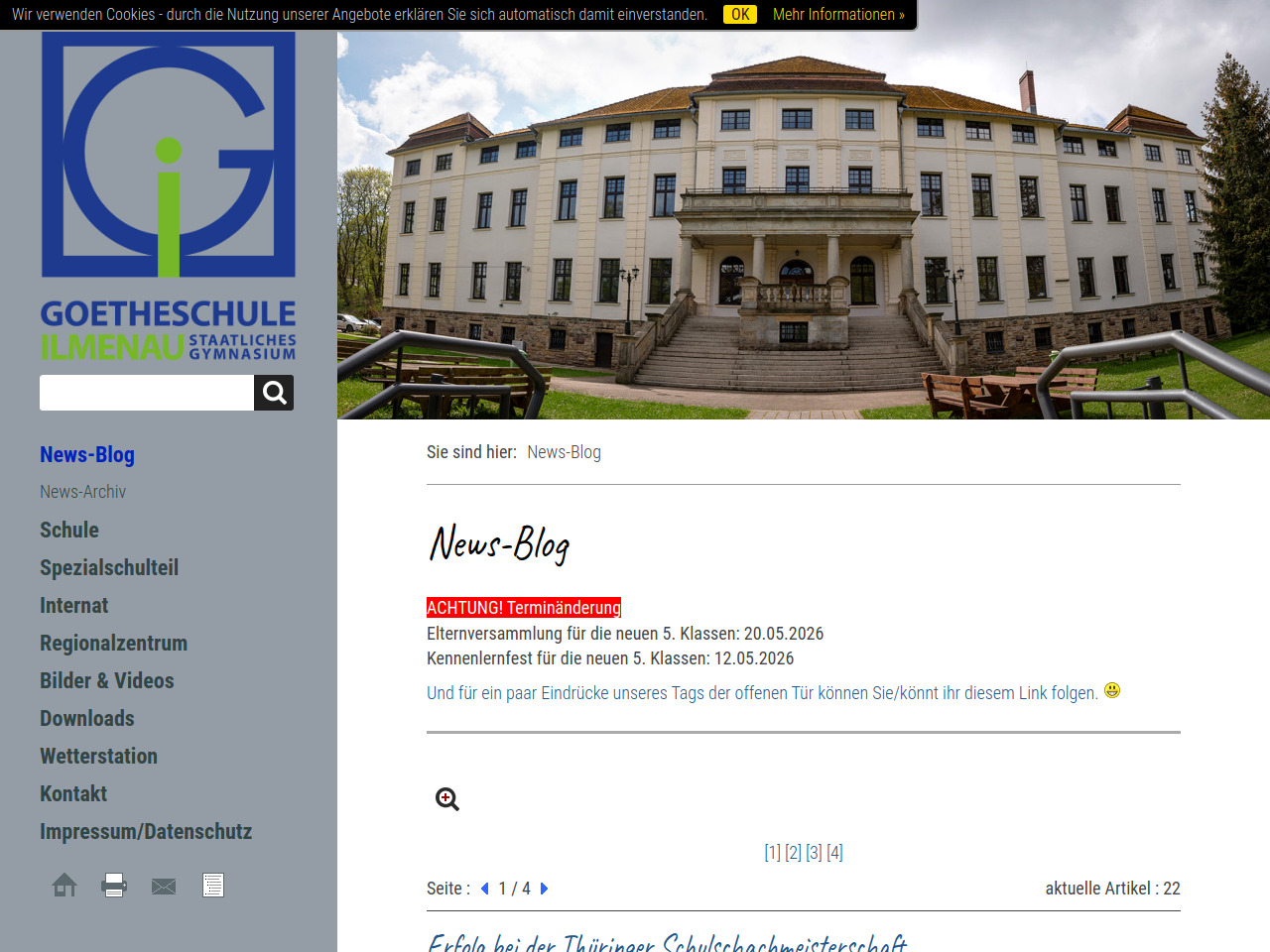Click the zoom-in magnifier icon
Viewport: 1270px width, 952px height.
click(x=447, y=799)
